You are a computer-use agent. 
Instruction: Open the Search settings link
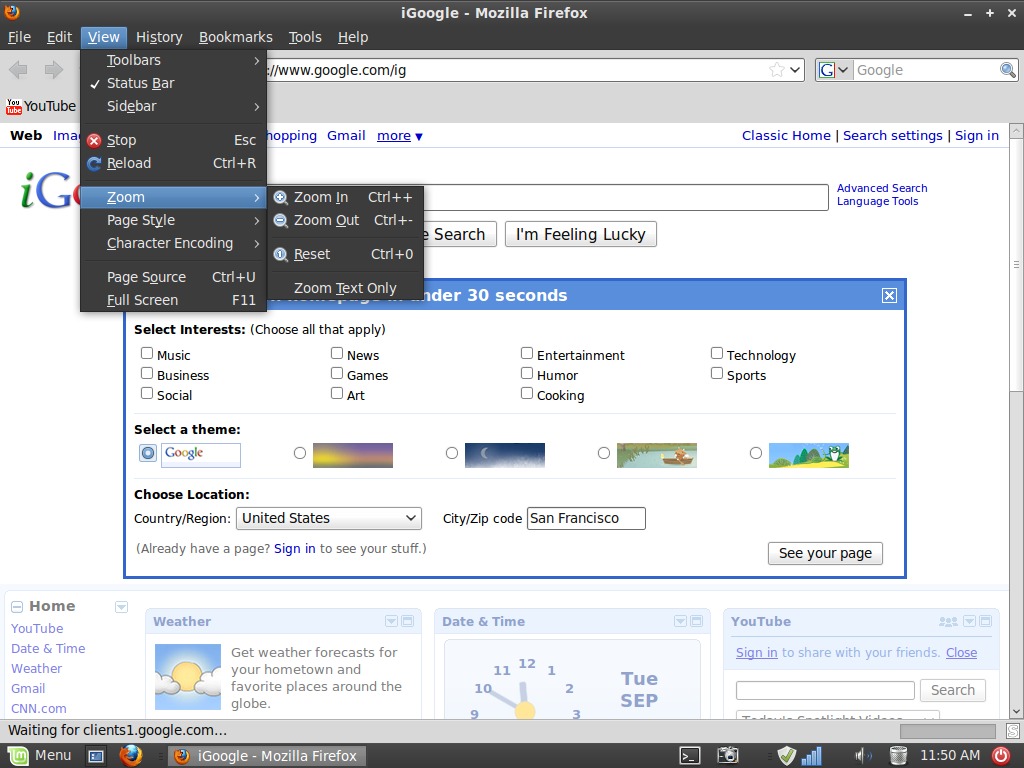click(893, 136)
